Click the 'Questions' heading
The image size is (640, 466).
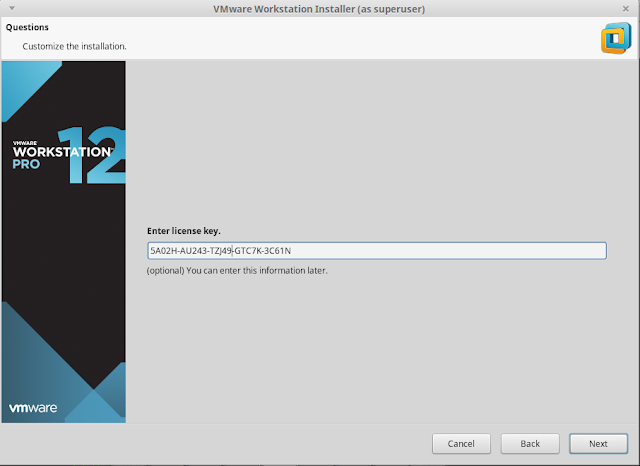tap(27, 27)
